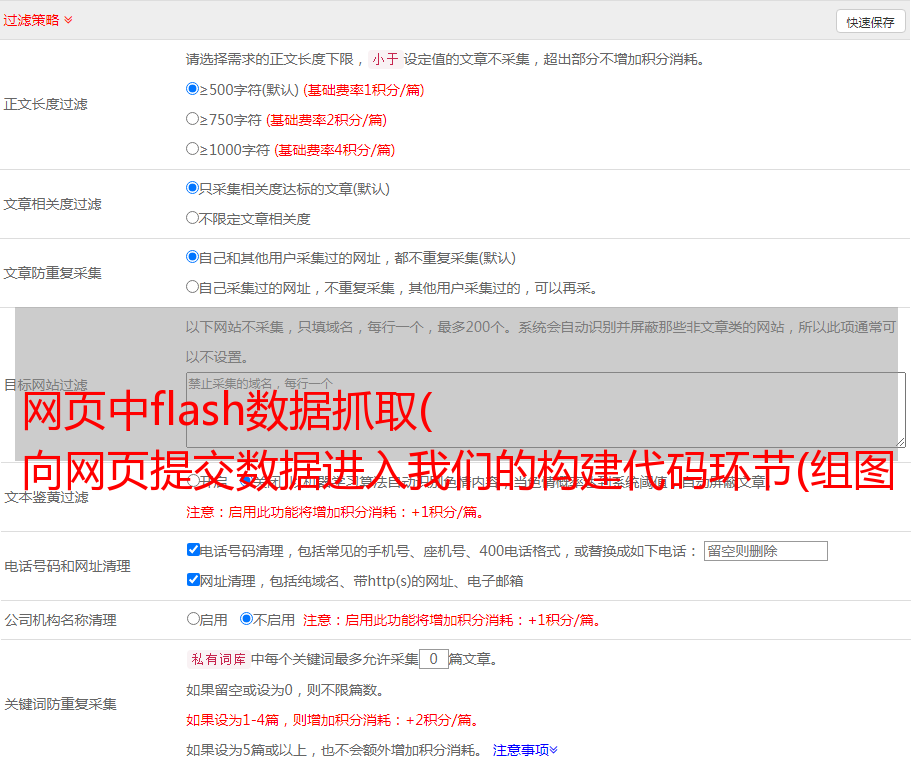This screenshot has height=768, width=912.
Task: Expand the 注意事项 link
Action: click(525, 751)
